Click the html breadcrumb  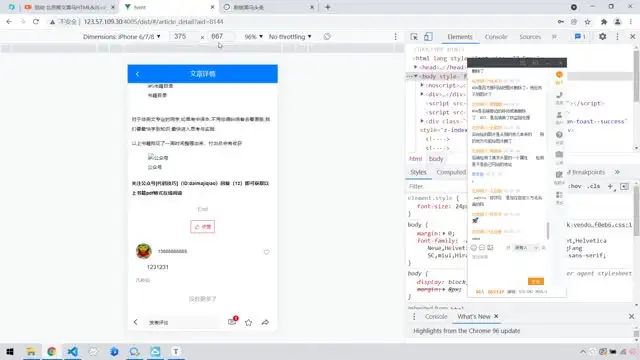[415, 159]
